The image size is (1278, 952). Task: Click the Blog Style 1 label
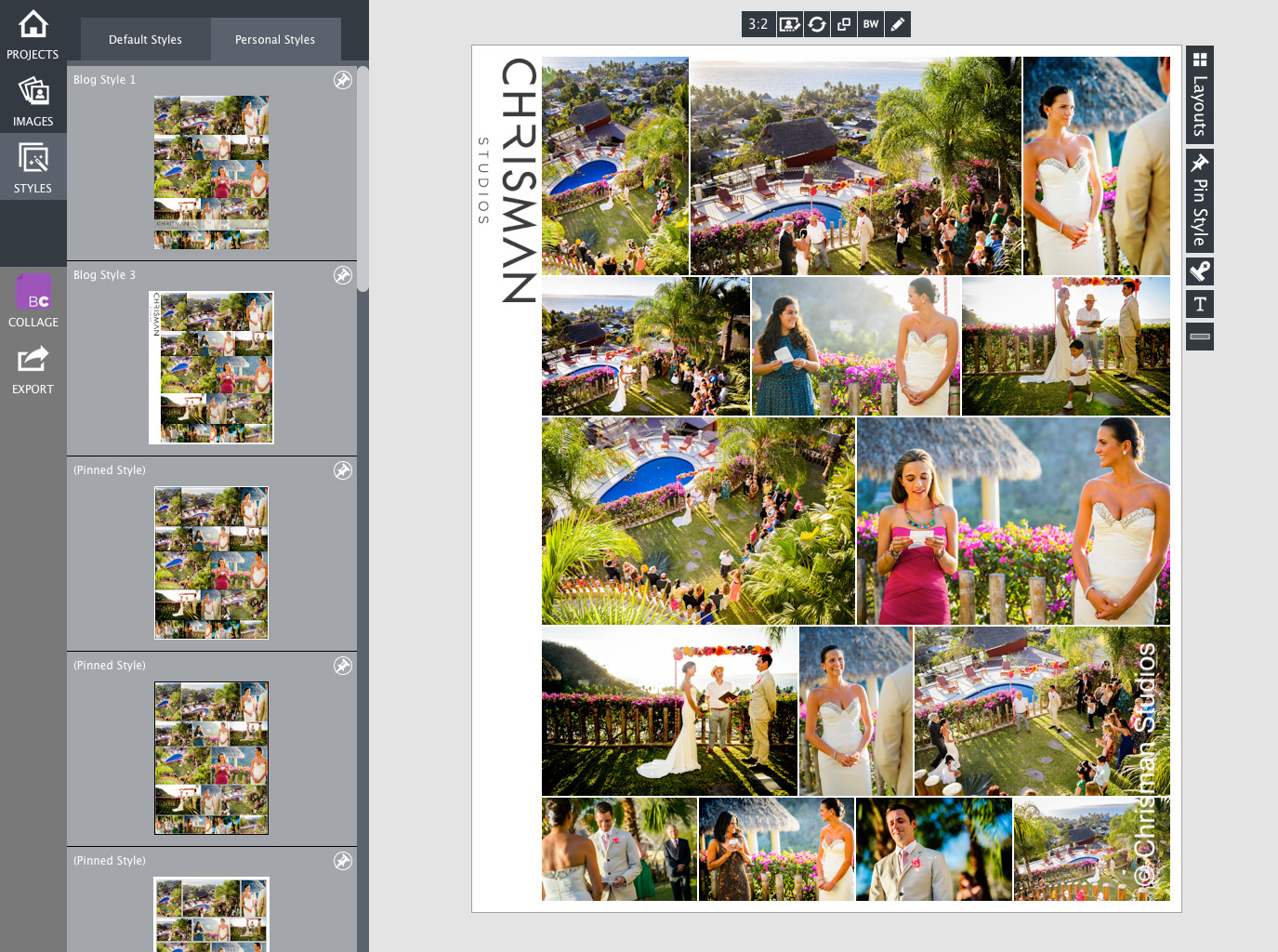coord(105,80)
